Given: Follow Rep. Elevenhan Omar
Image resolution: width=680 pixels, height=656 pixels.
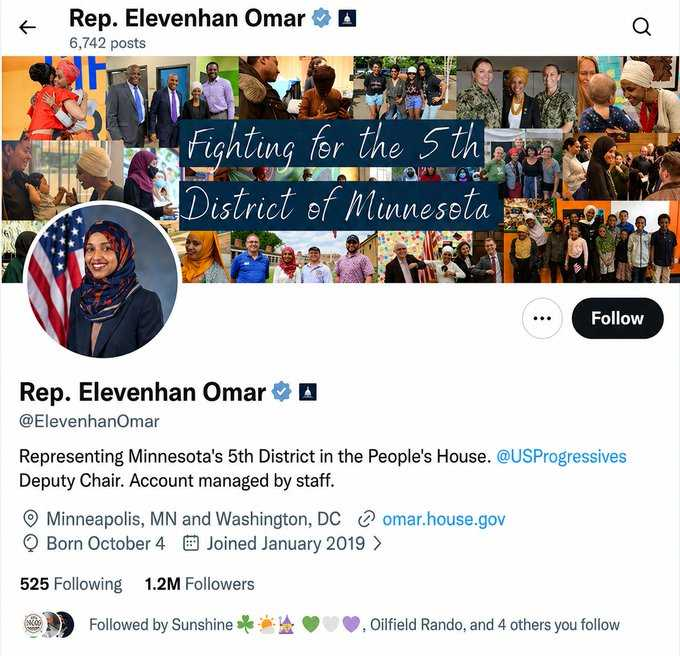Looking at the screenshot, I should point(618,318).
